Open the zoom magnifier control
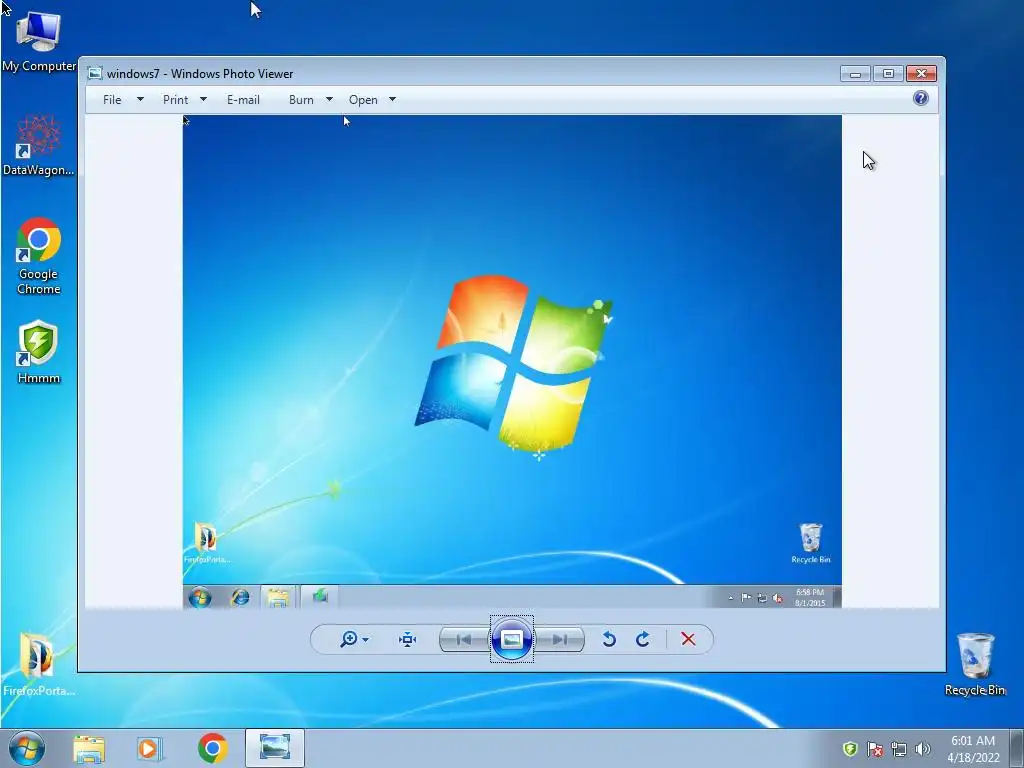The image size is (1024, 768). click(x=349, y=639)
